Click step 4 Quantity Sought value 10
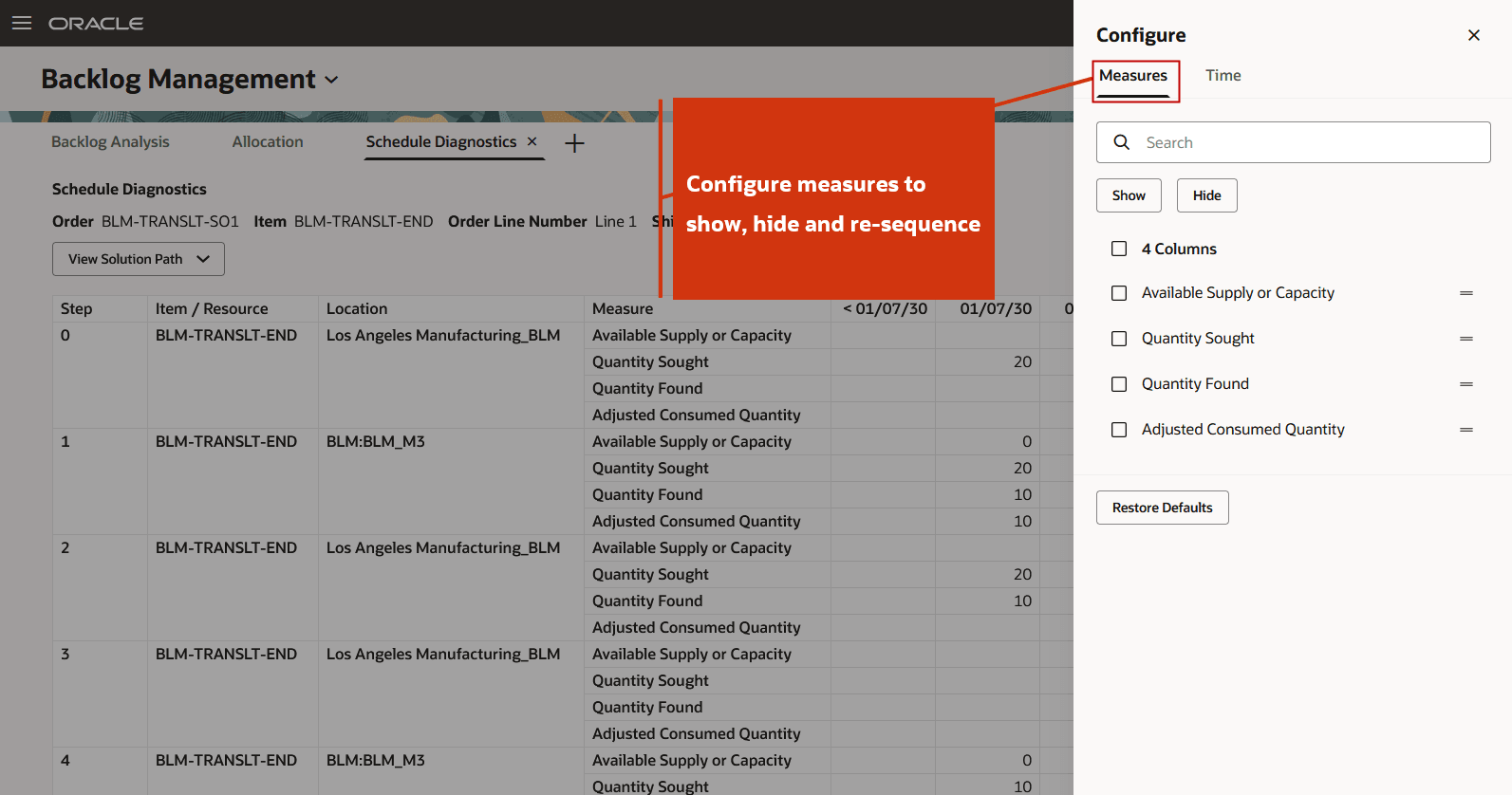This screenshot has height=795, width=1512. tap(1022, 786)
